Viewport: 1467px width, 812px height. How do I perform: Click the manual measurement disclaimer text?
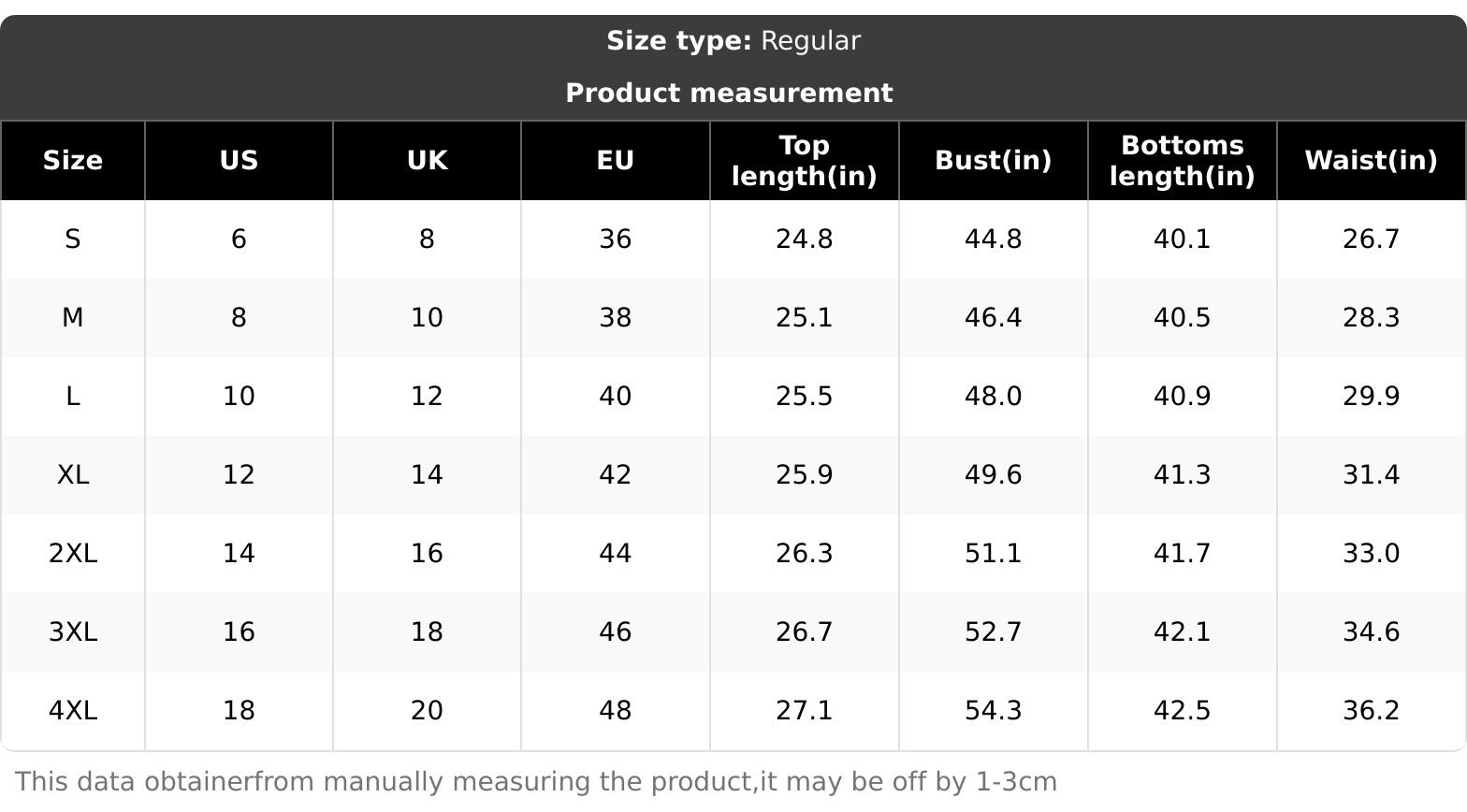click(x=536, y=782)
